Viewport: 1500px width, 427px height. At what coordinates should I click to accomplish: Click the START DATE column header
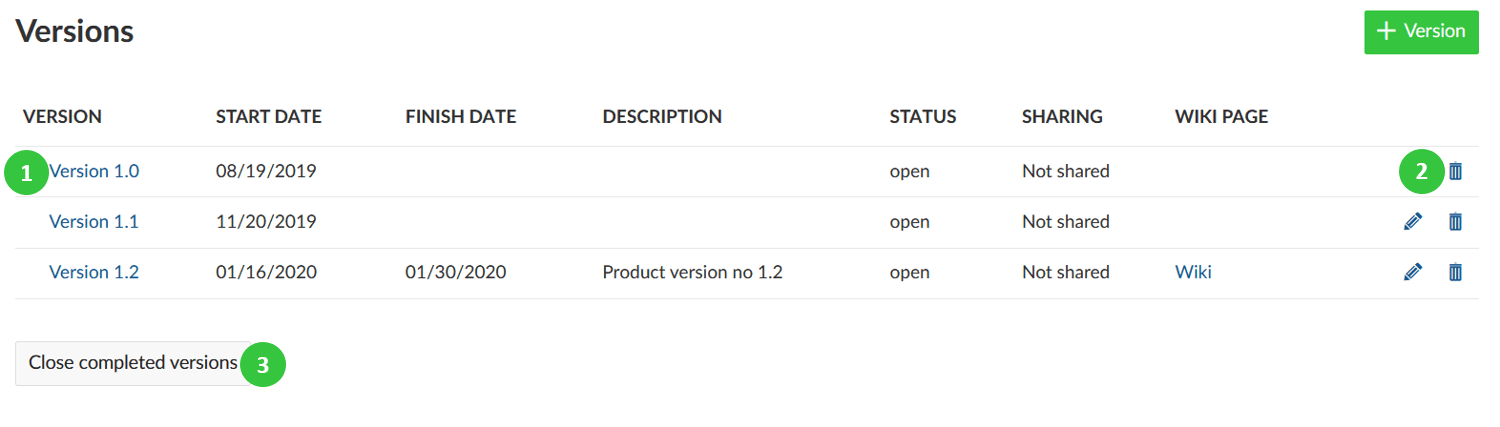(268, 117)
